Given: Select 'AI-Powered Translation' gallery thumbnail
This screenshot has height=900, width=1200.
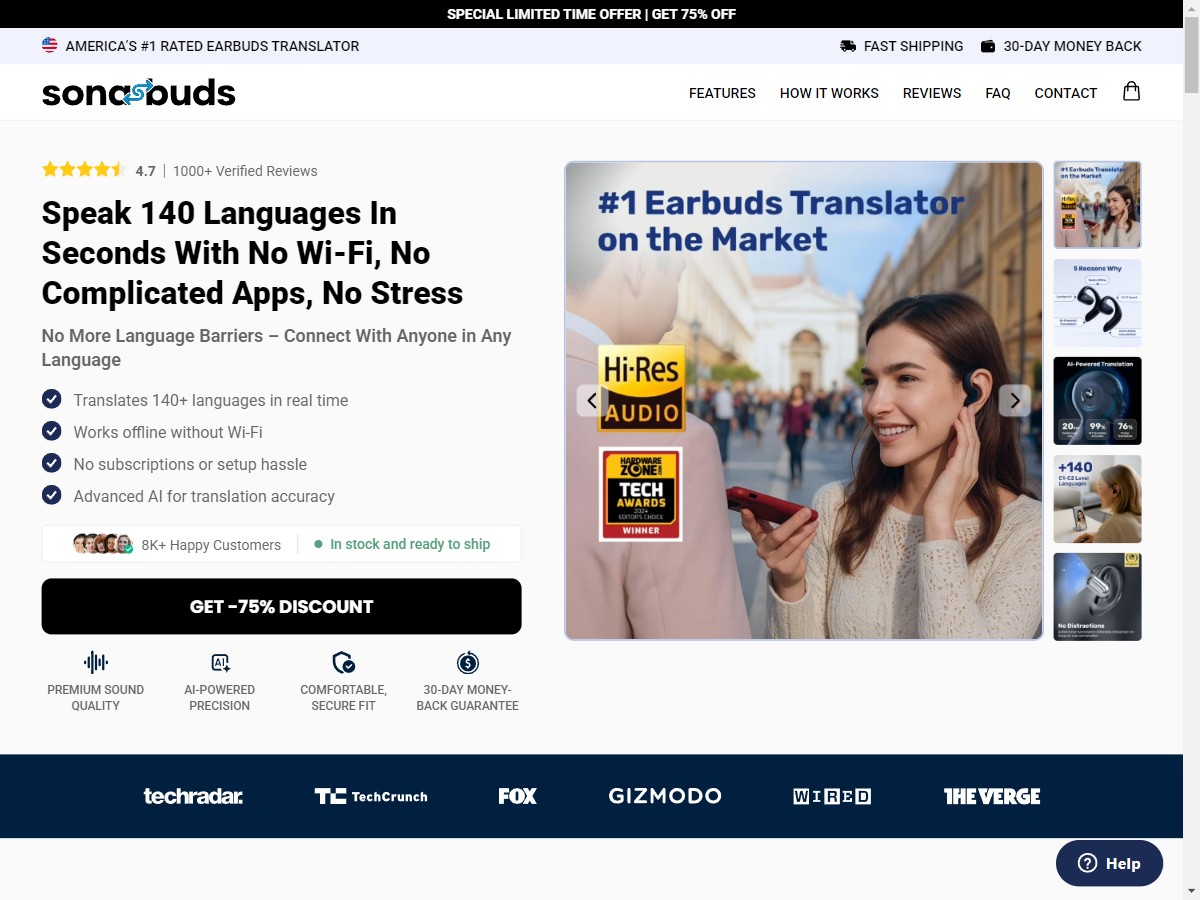Looking at the screenshot, I should [x=1097, y=401].
